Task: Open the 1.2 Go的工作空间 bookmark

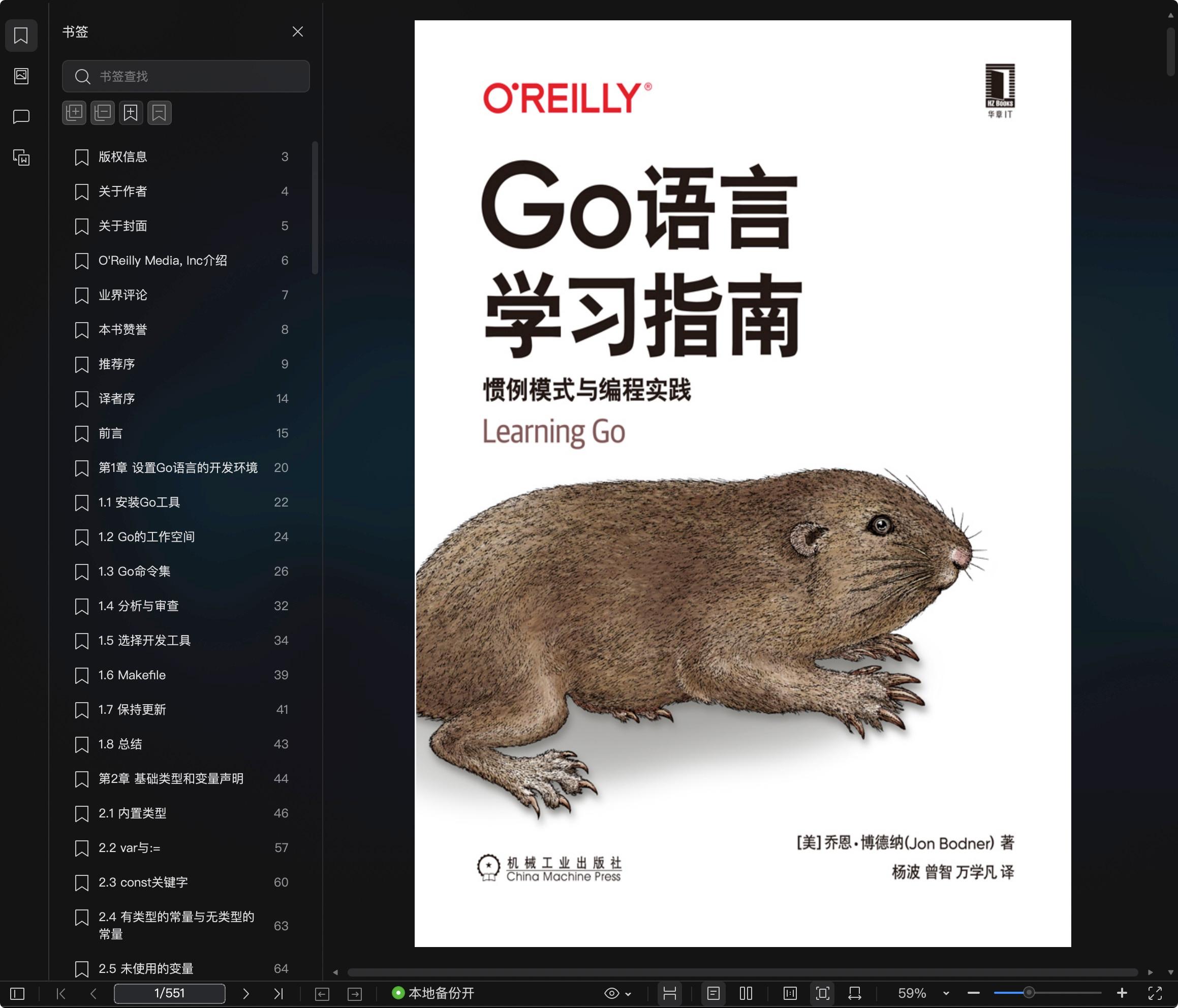Action: (182, 537)
